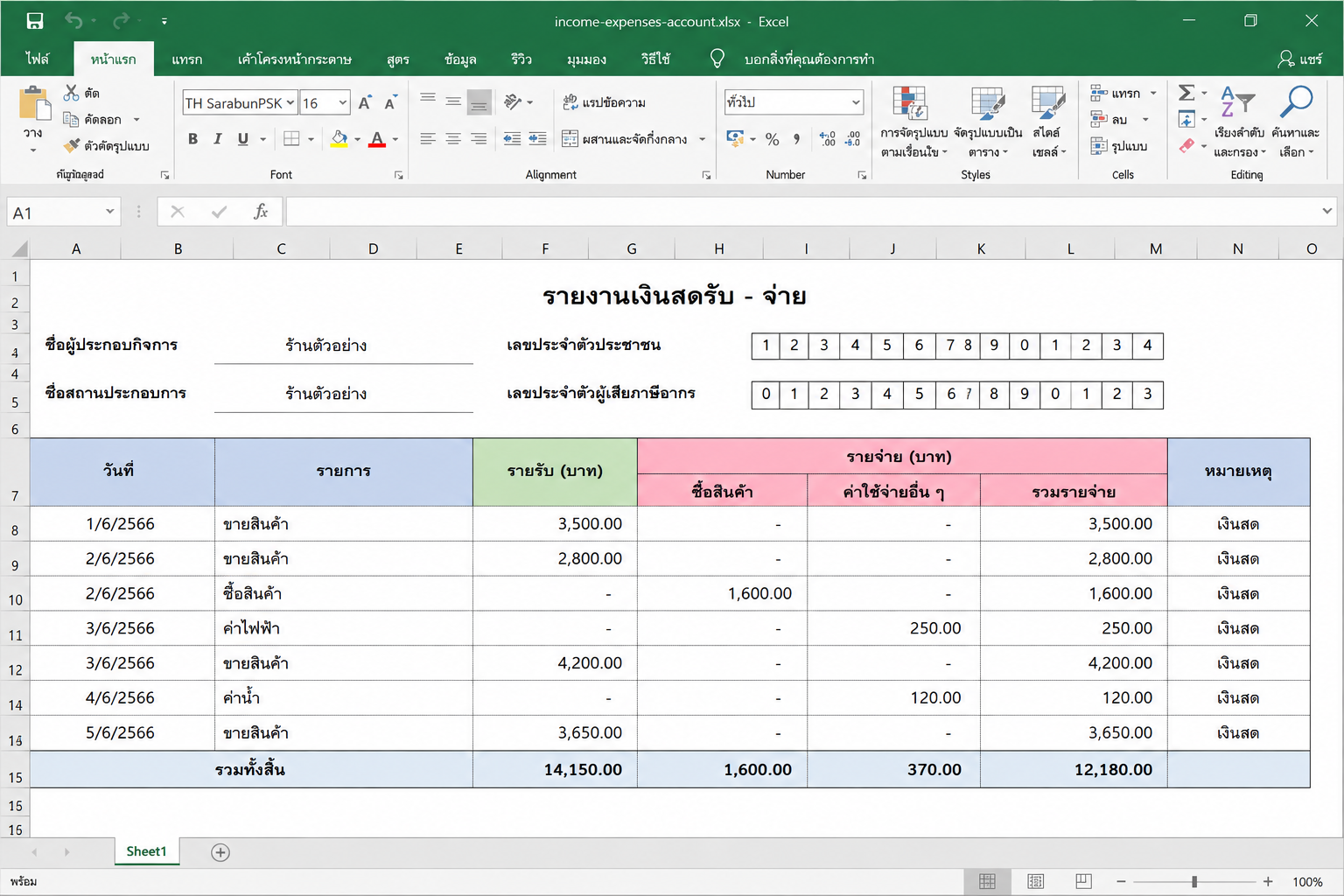The image size is (1344, 896).
Task: Click the Insert Function fx button
Action: [261, 211]
